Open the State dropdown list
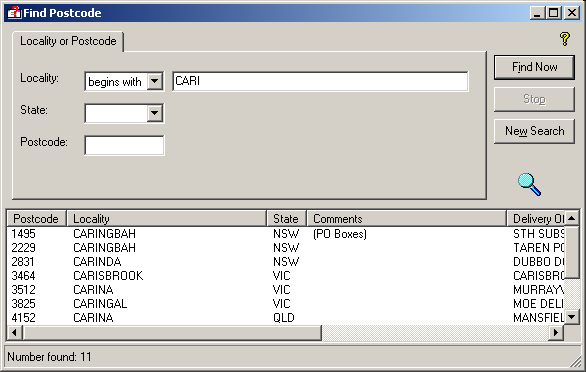 point(155,113)
